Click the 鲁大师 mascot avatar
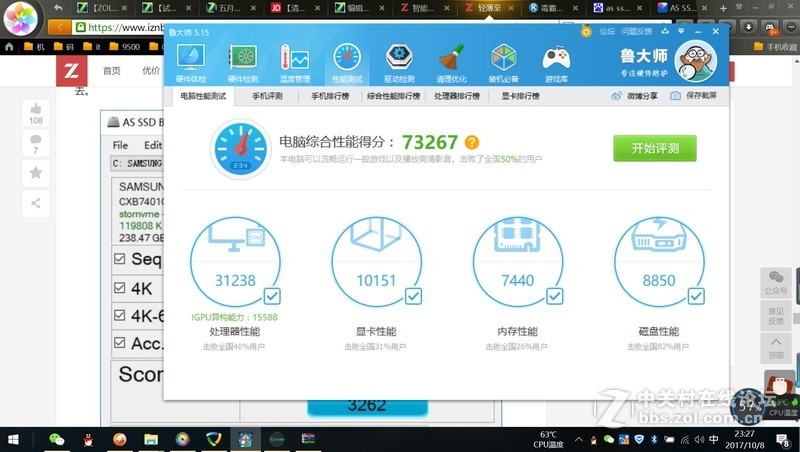The height and width of the screenshot is (452, 800). pyautogui.click(x=695, y=61)
